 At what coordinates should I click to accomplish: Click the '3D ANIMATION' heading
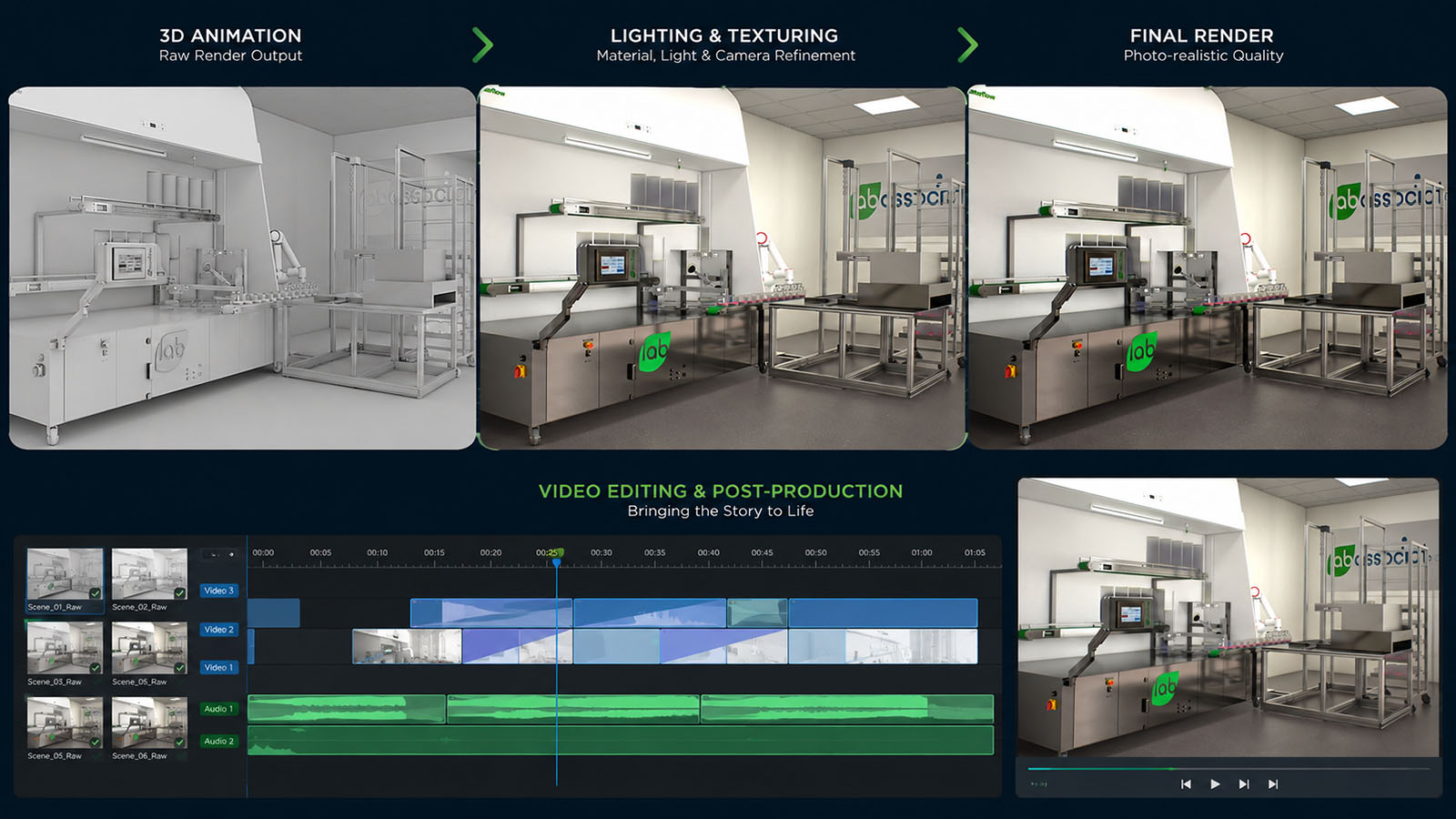pos(230,35)
